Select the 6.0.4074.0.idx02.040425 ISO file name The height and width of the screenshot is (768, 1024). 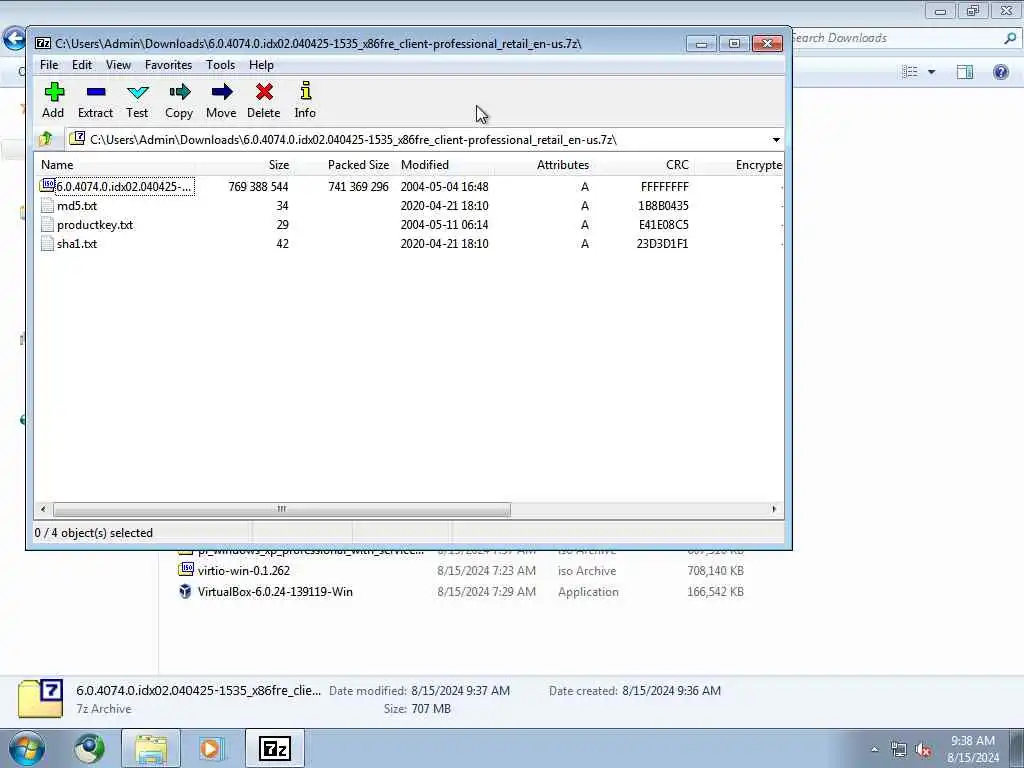coord(124,187)
